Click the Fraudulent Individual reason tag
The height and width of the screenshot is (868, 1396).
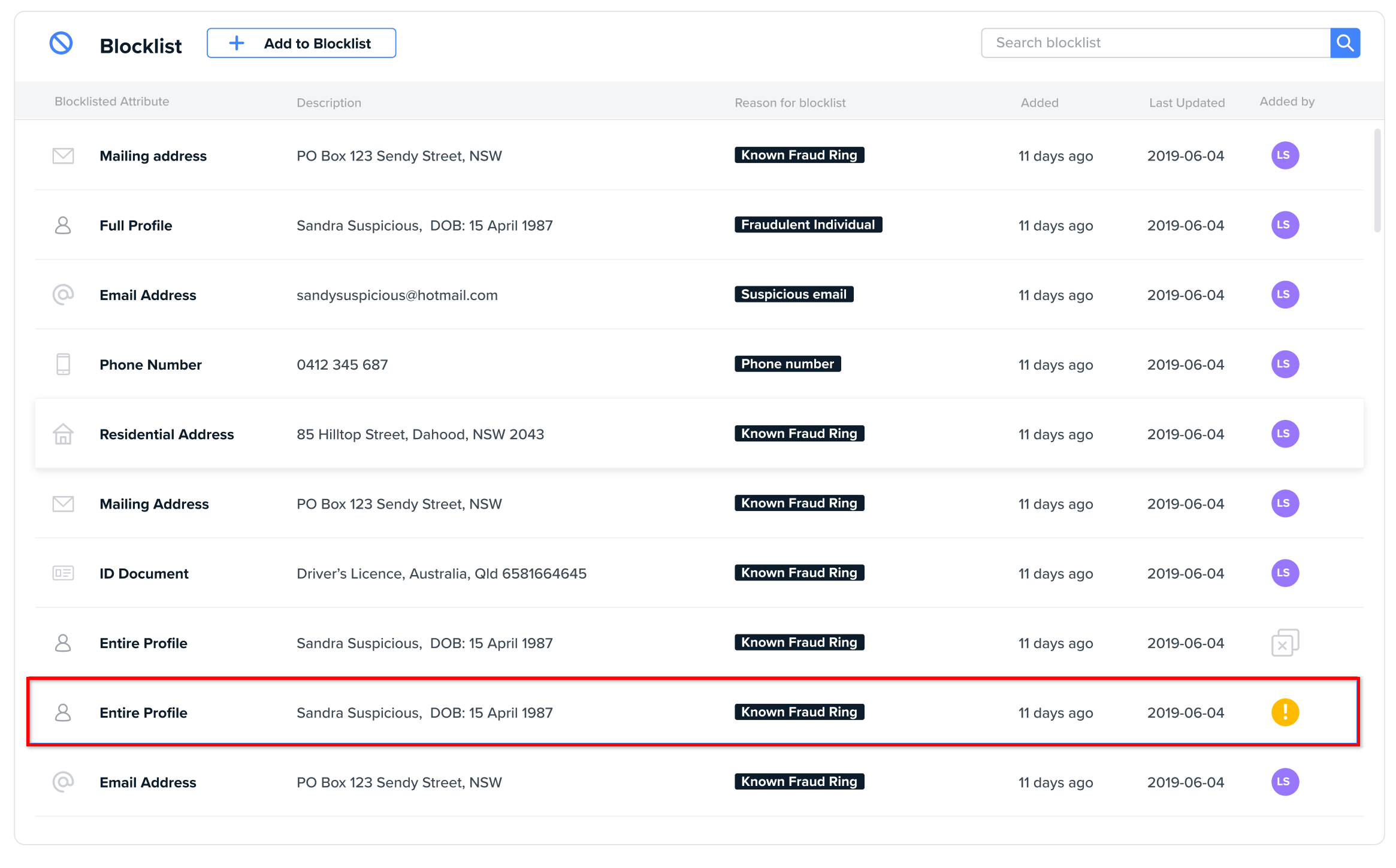808,225
